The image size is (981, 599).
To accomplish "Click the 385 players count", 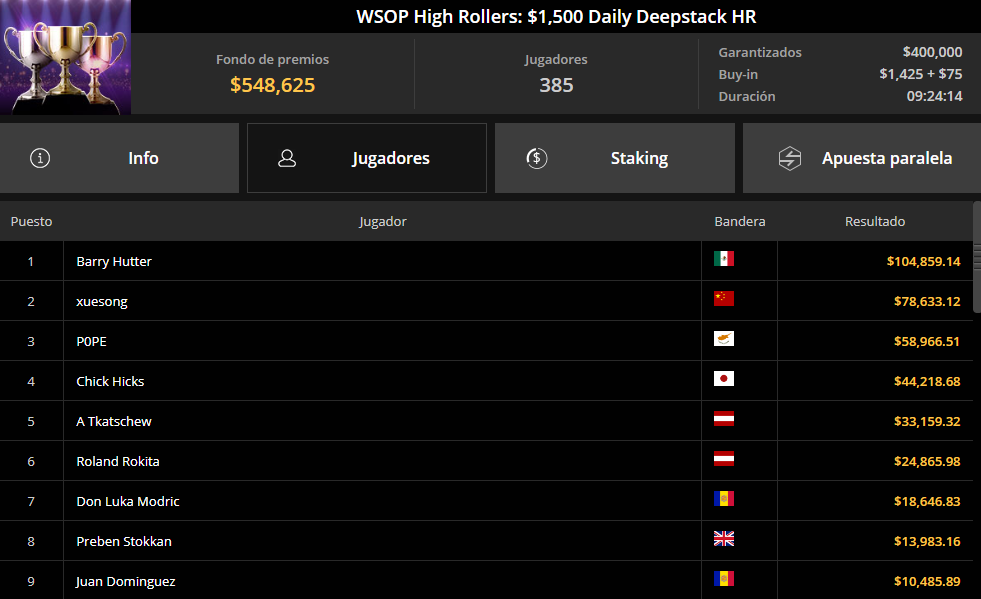I will [556, 85].
